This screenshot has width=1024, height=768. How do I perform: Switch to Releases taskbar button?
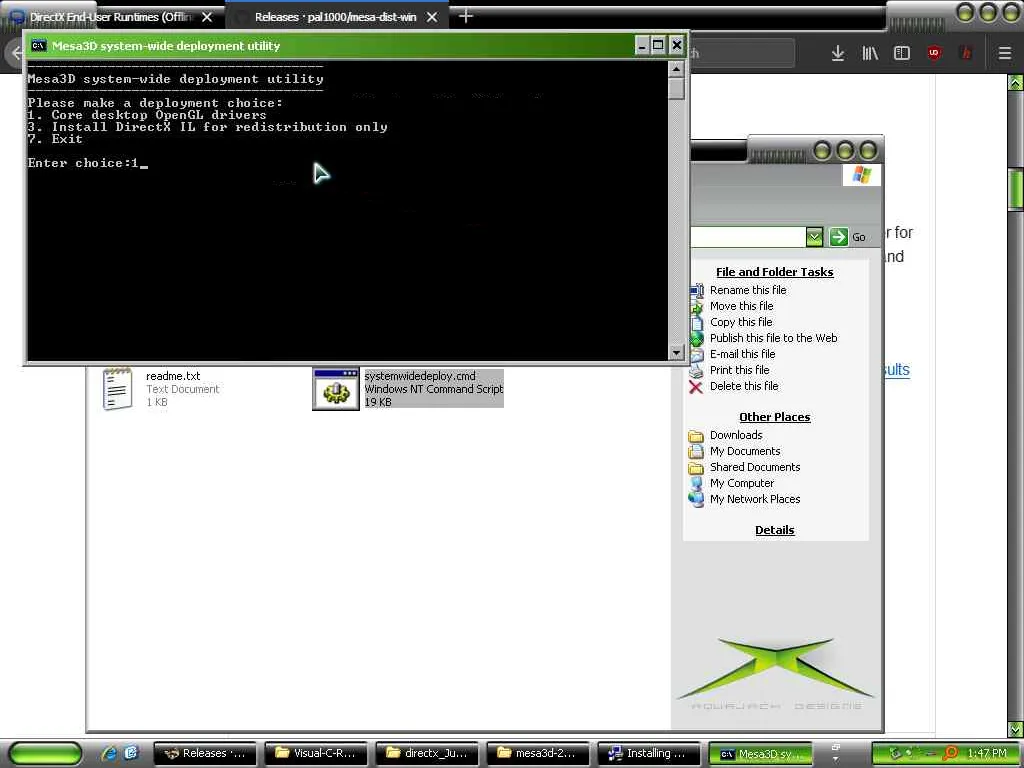[x=205, y=754]
